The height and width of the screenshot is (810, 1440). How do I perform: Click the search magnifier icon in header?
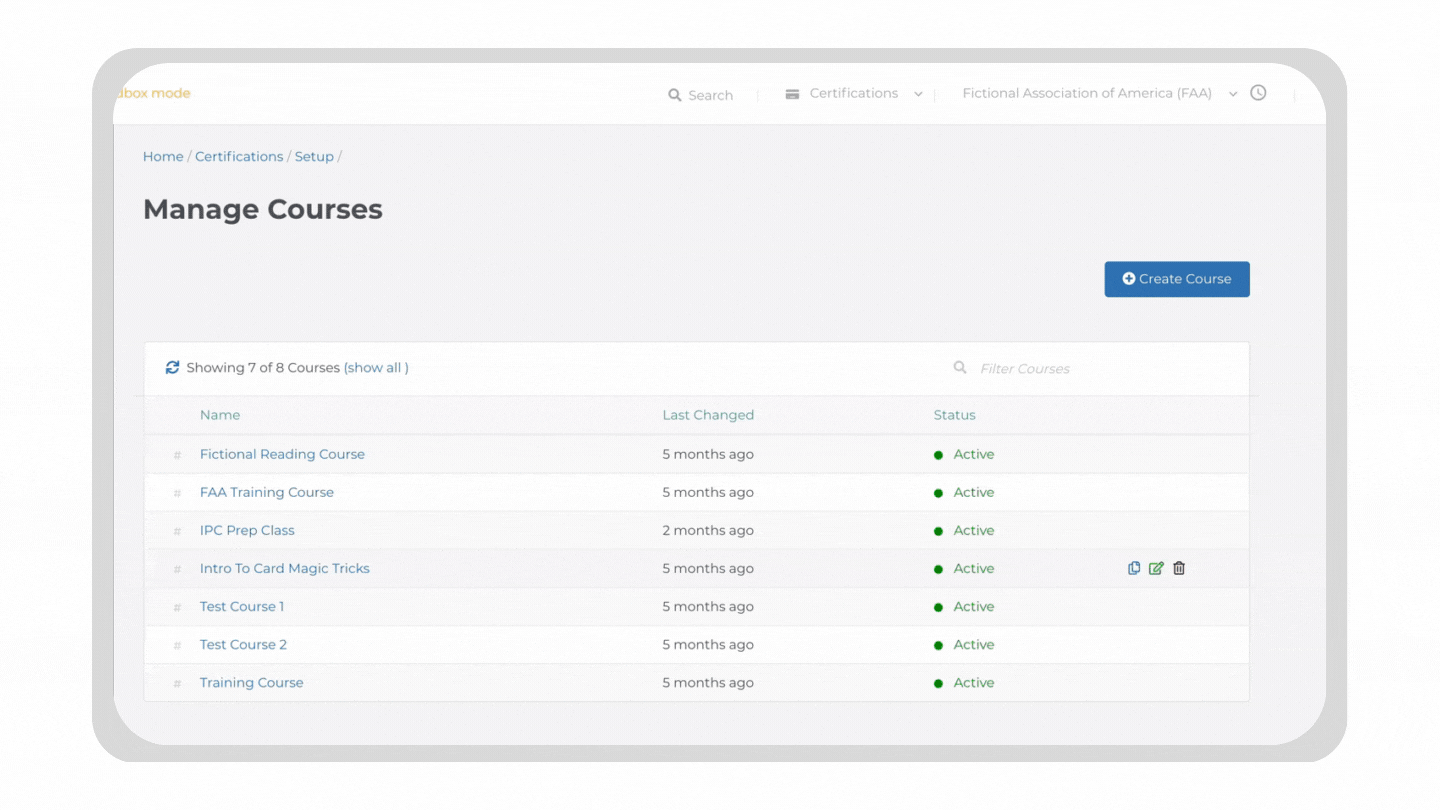[675, 95]
